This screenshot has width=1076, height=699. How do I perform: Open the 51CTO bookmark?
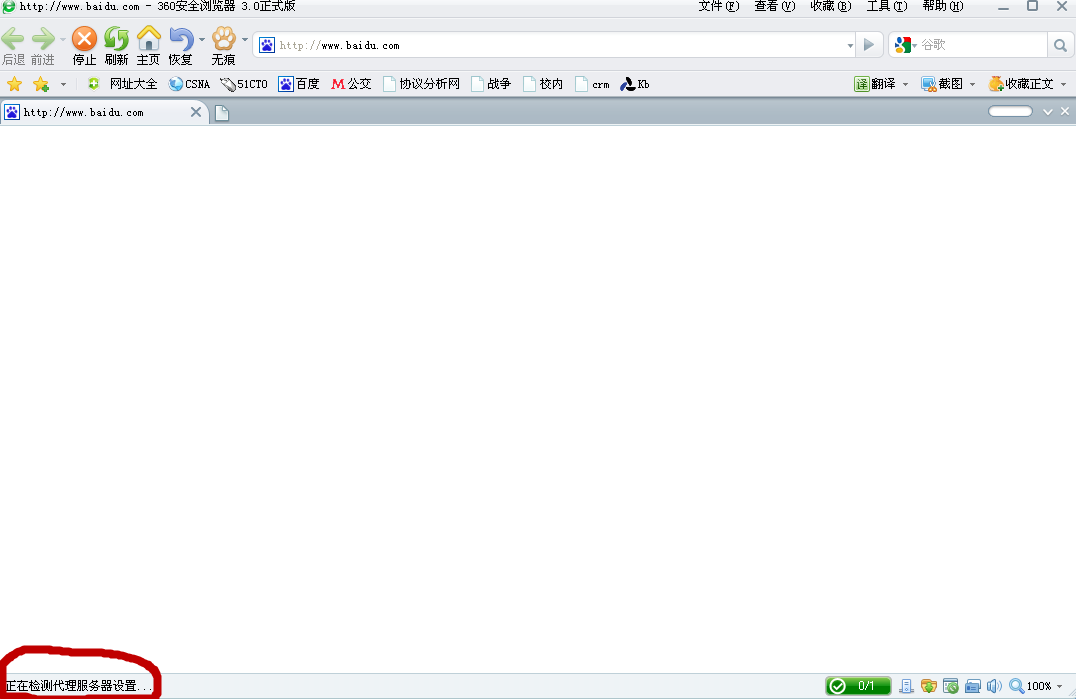point(244,84)
